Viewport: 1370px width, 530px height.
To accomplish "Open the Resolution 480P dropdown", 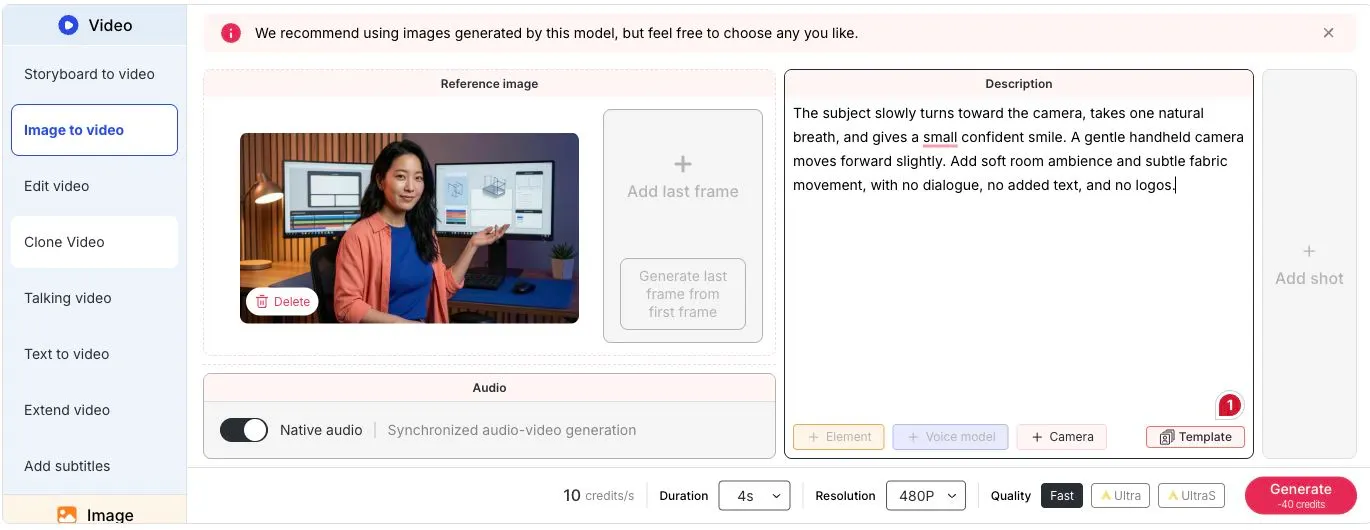I will click(x=925, y=495).
